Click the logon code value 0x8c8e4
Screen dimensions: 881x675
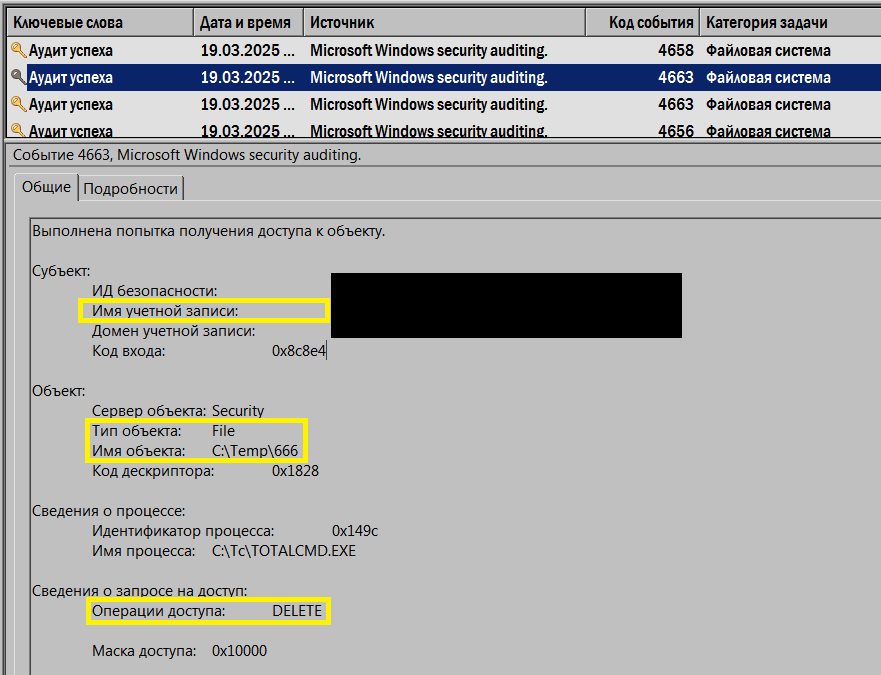point(299,351)
